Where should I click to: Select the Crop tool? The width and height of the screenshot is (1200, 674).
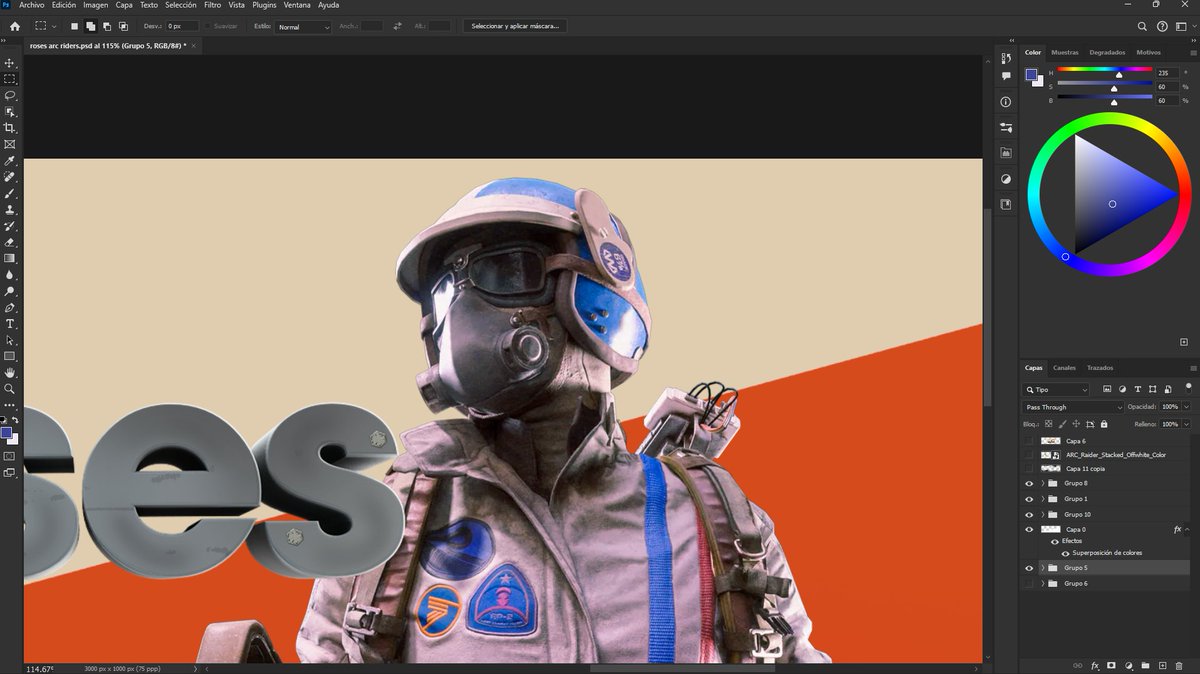click(10, 128)
